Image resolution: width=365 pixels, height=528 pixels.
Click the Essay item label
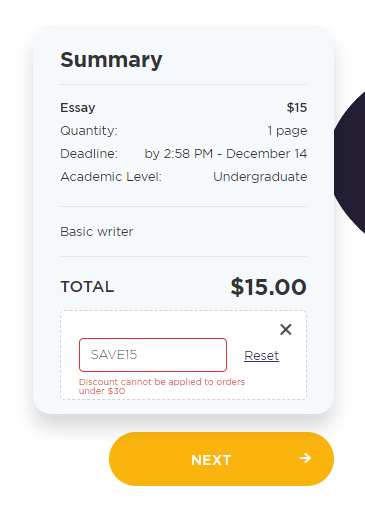tap(78, 108)
